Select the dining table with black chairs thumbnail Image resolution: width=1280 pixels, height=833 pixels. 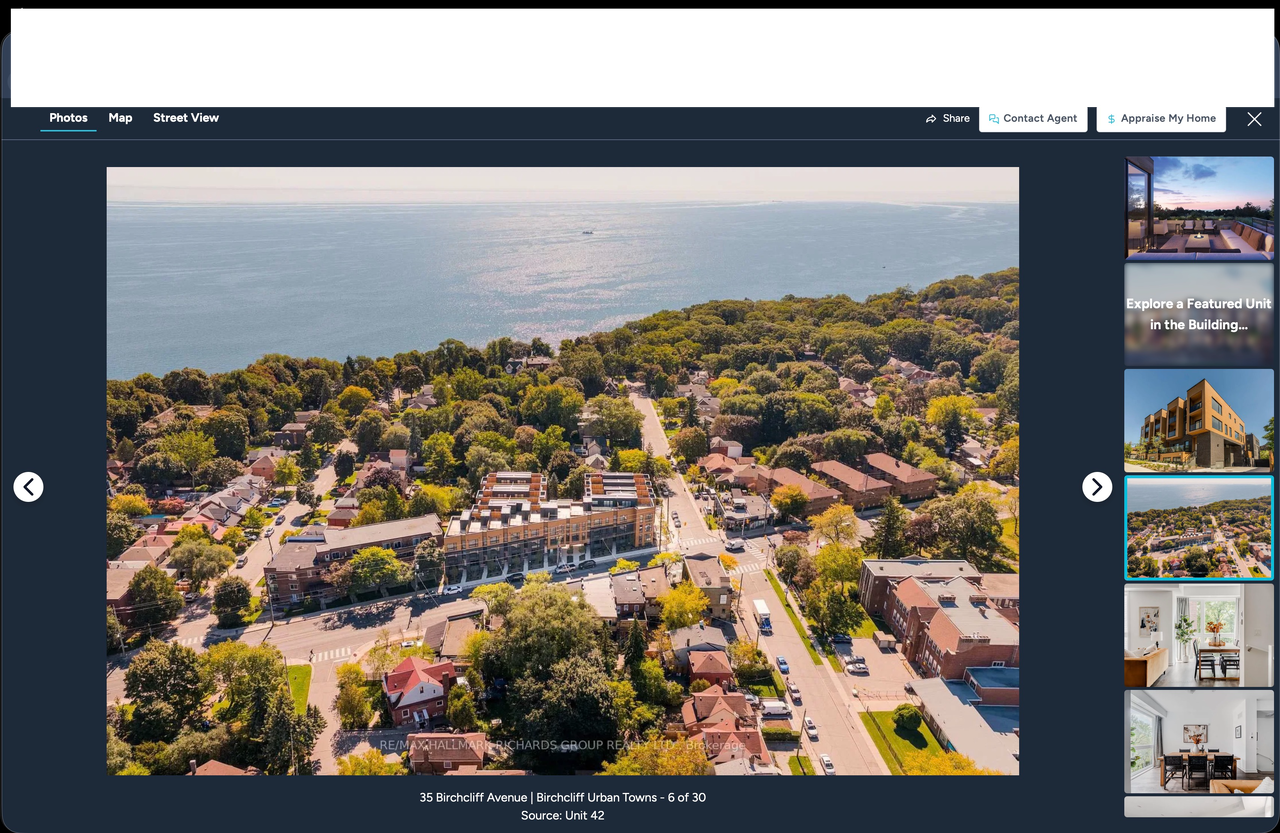coord(1199,741)
